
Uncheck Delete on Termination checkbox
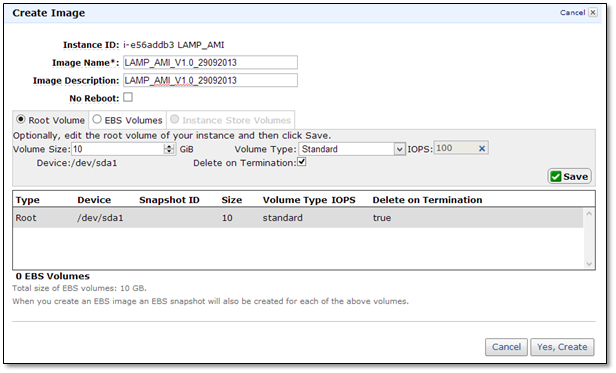[301, 162]
